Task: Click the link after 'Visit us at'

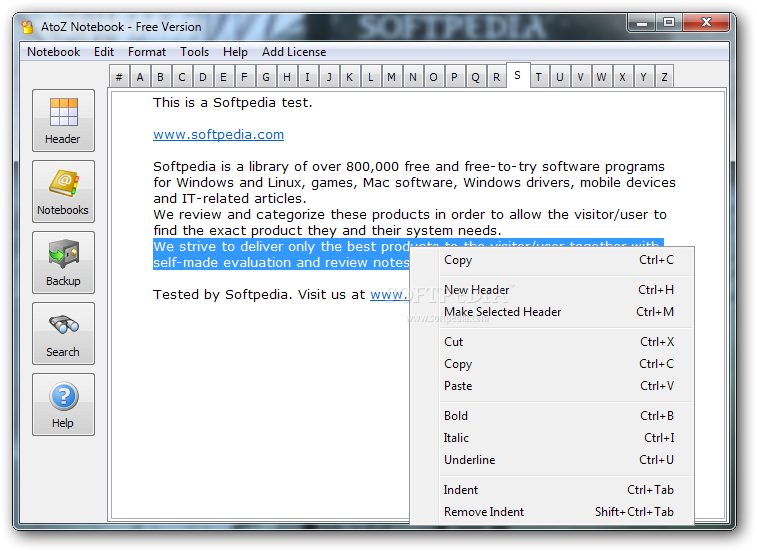Action: click(390, 295)
